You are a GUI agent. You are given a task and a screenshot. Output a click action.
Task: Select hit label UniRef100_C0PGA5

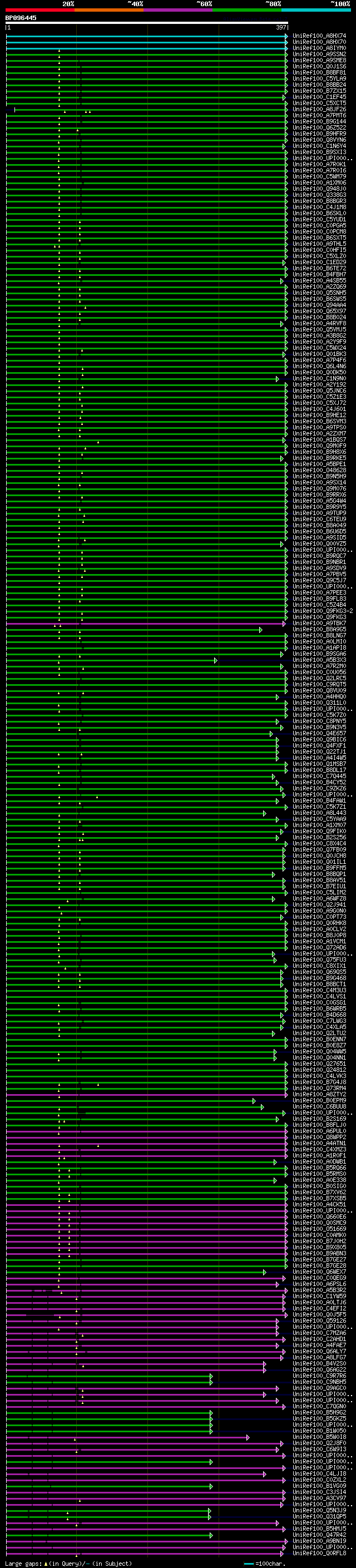[x=319, y=226]
